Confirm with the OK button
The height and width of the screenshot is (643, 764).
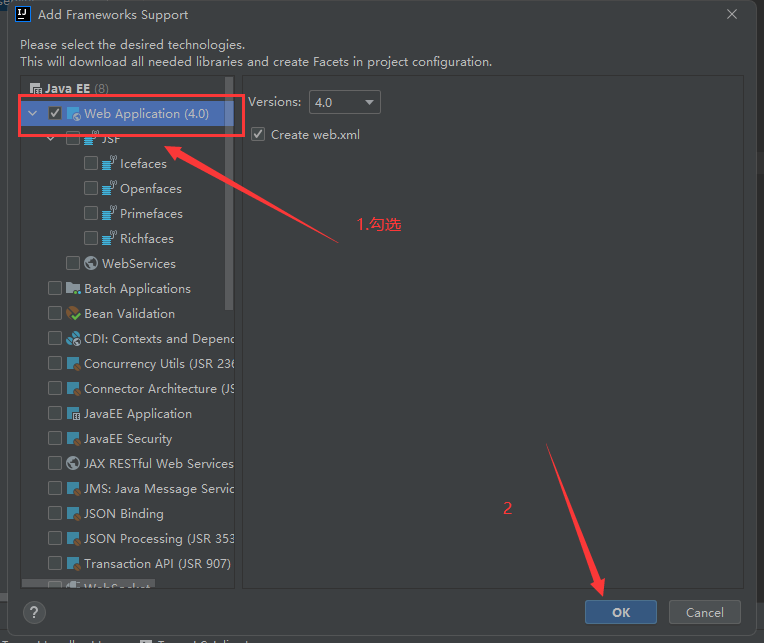coord(621,612)
